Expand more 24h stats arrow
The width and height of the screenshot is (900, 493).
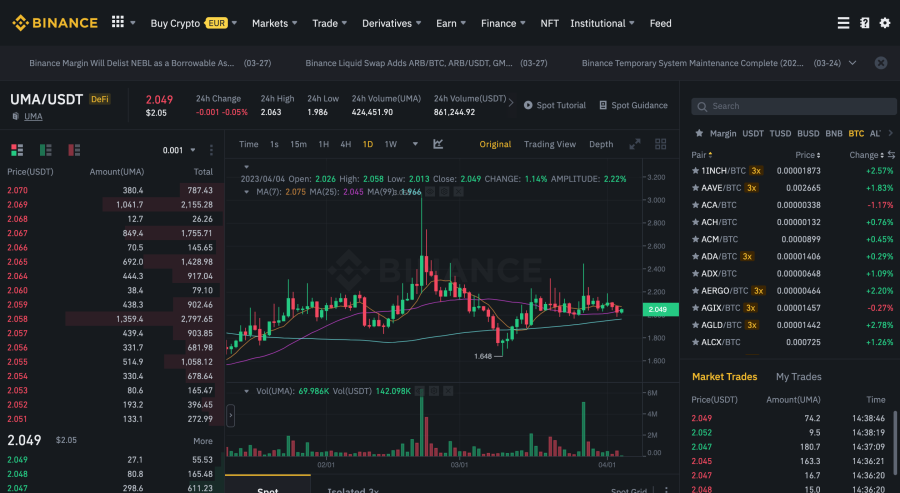(511, 103)
